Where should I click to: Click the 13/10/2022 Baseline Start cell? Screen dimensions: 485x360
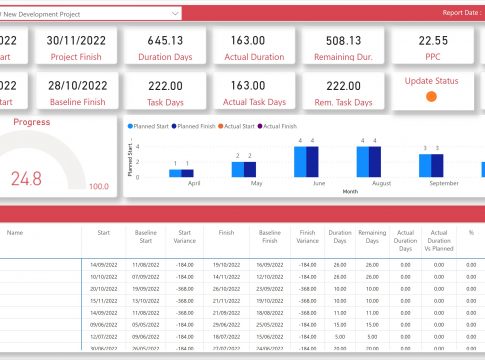(146, 301)
